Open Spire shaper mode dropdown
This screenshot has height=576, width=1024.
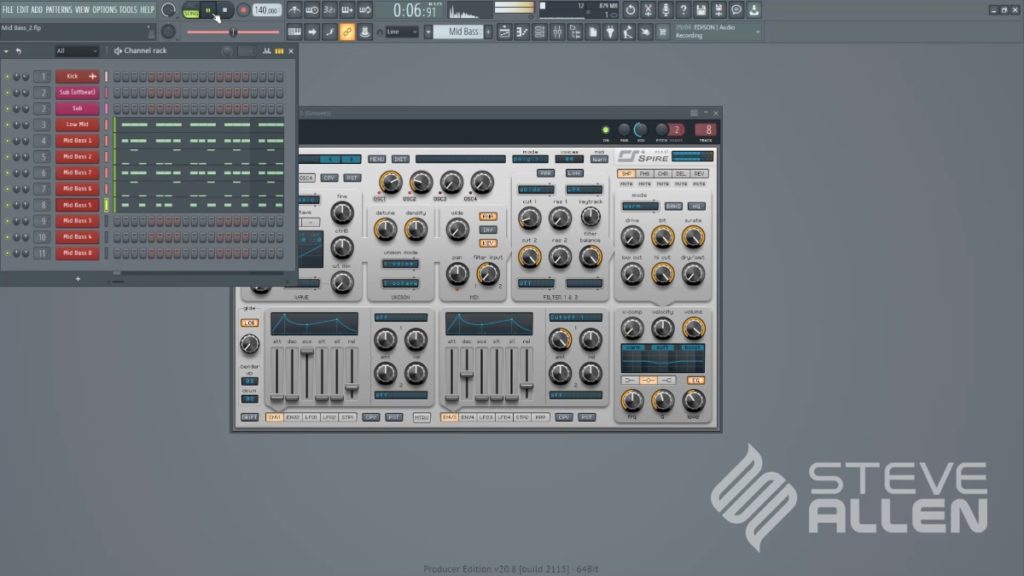(x=639, y=206)
